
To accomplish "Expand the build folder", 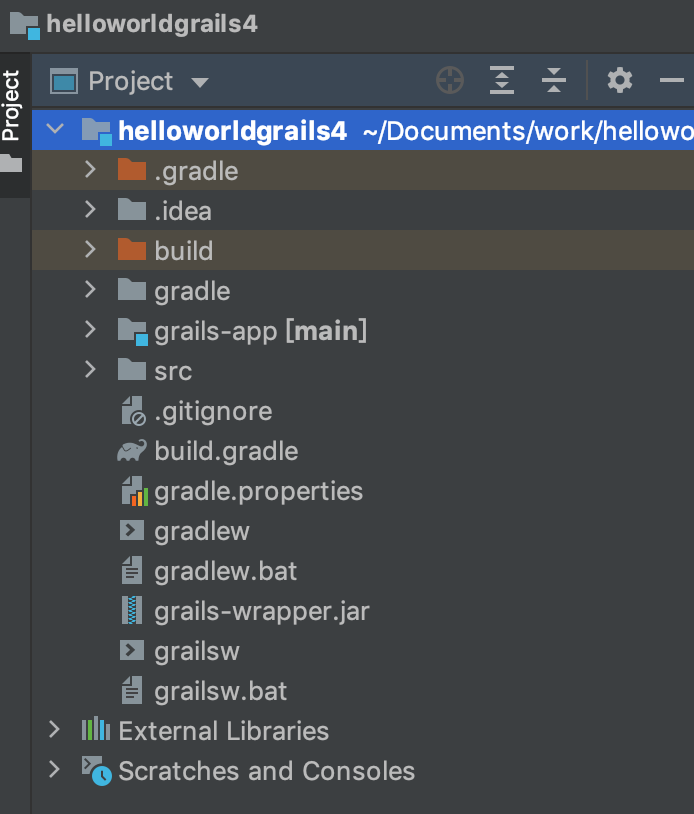I will pyautogui.click(x=90, y=249).
